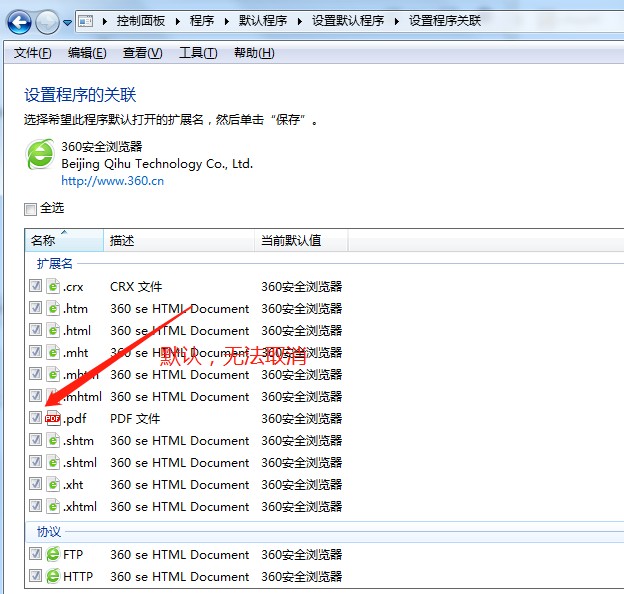Click .pdf row's default value 360安全浏览器
This screenshot has width=624, height=594.
(x=302, y=419)
